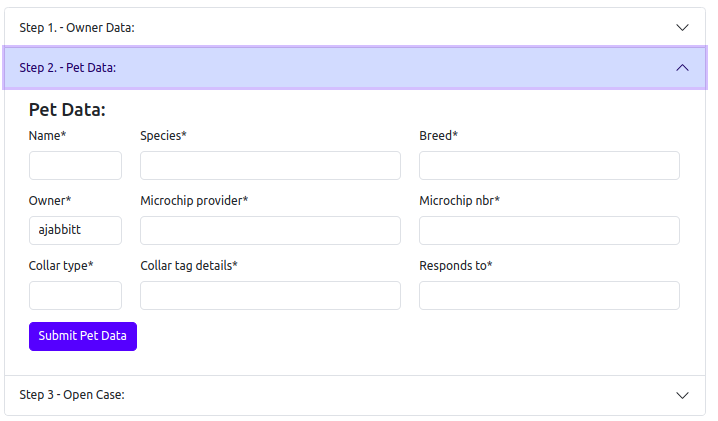The height and width of the screenshot is (421, 718).
Task: Click the chevron-down icon on Step 1 row
Action: coord(683,28)
